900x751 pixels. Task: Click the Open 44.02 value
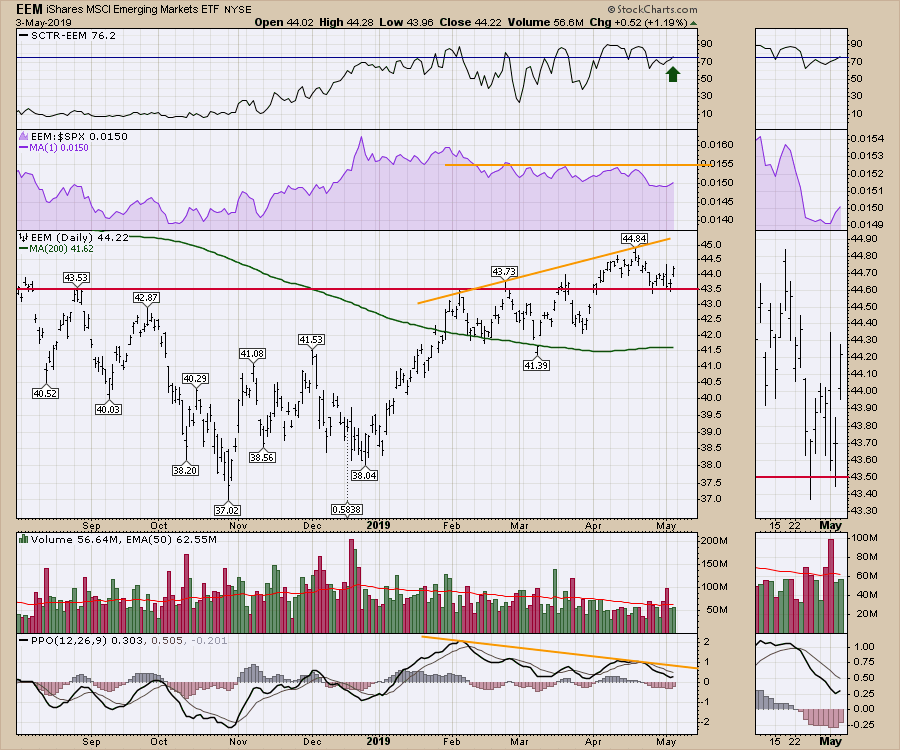click(x=284, y=22)
